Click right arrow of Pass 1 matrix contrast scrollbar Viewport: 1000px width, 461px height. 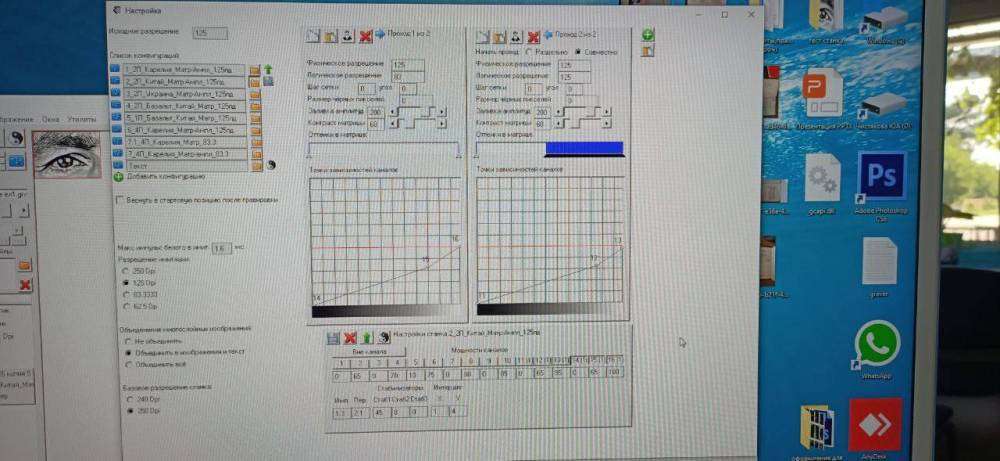(441, 124)
